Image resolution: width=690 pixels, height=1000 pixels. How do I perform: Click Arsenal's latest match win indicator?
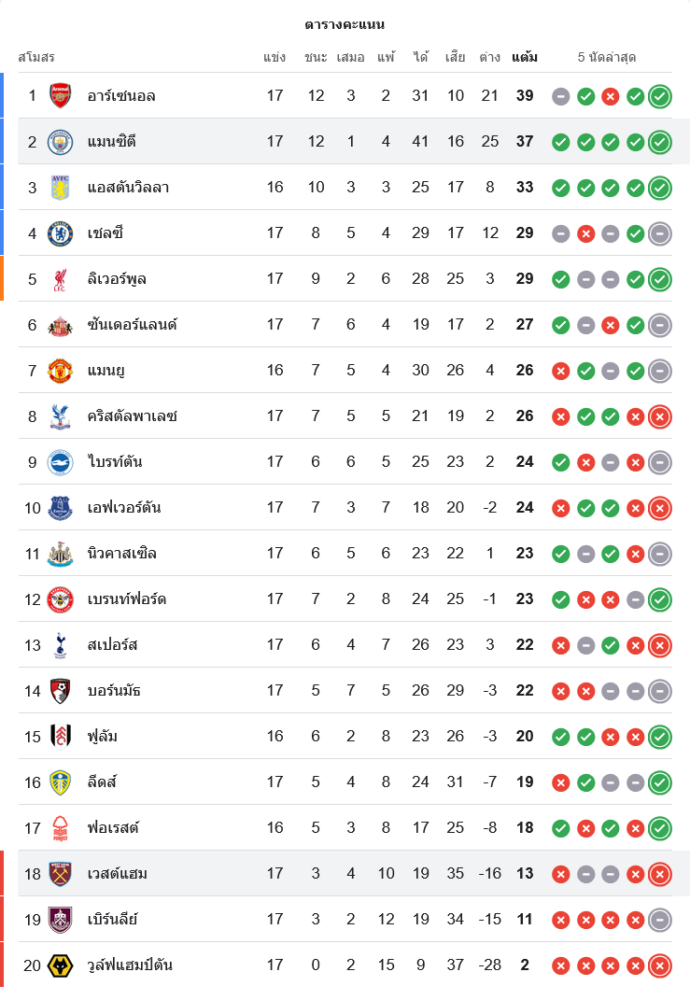point(659,97)
